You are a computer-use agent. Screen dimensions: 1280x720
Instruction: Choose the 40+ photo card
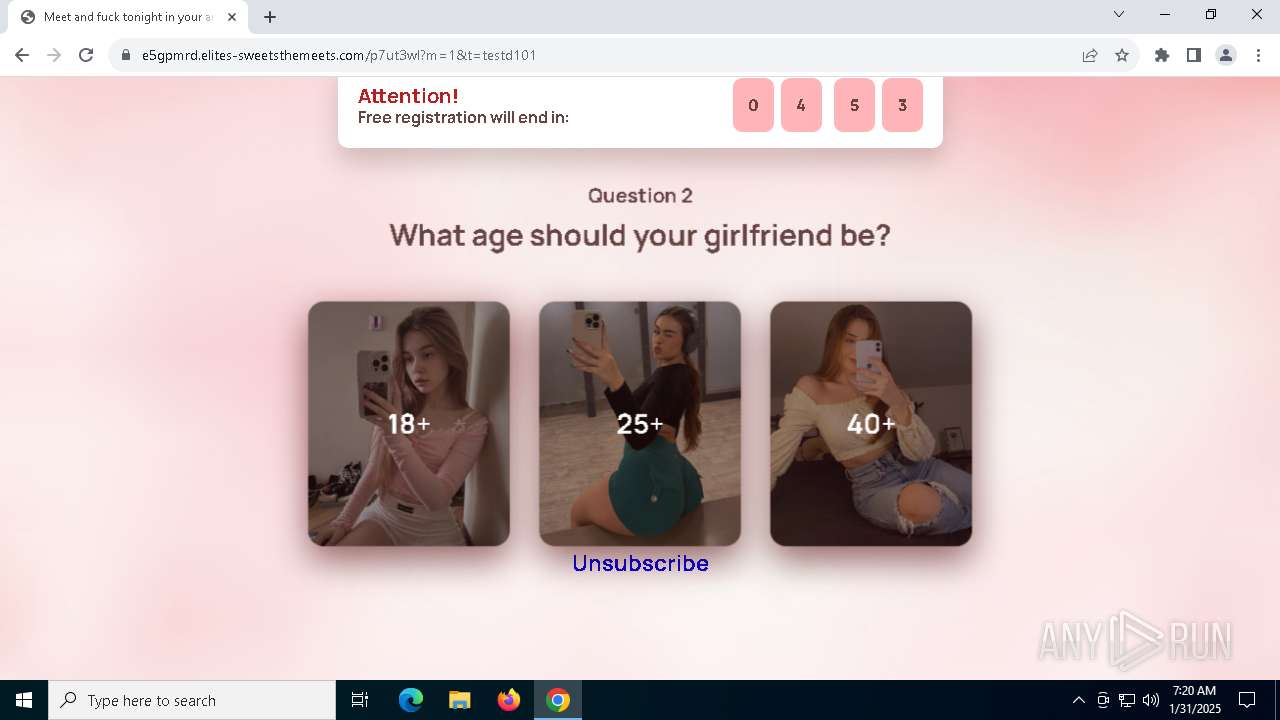[871, 424]
